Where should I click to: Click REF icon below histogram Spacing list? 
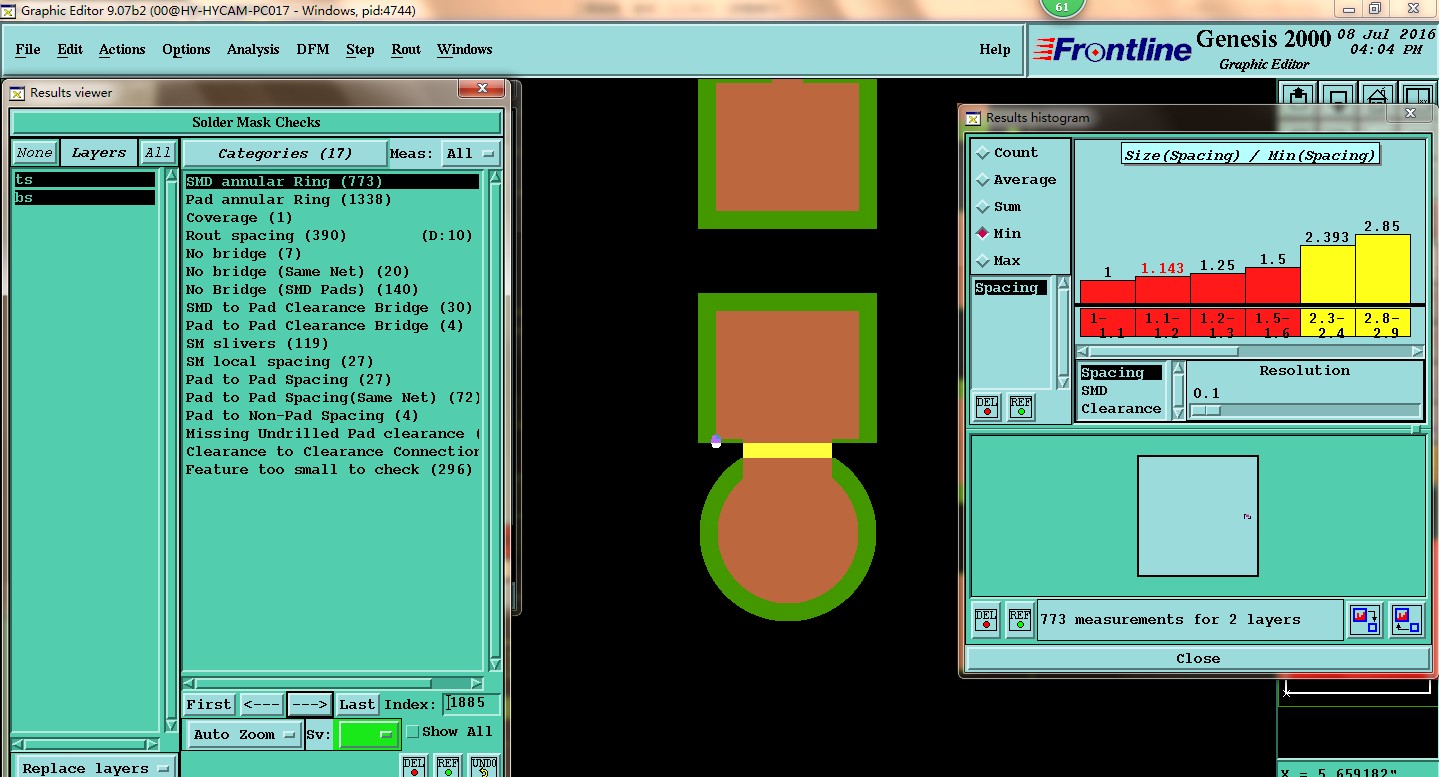(x=1020, y=407)
